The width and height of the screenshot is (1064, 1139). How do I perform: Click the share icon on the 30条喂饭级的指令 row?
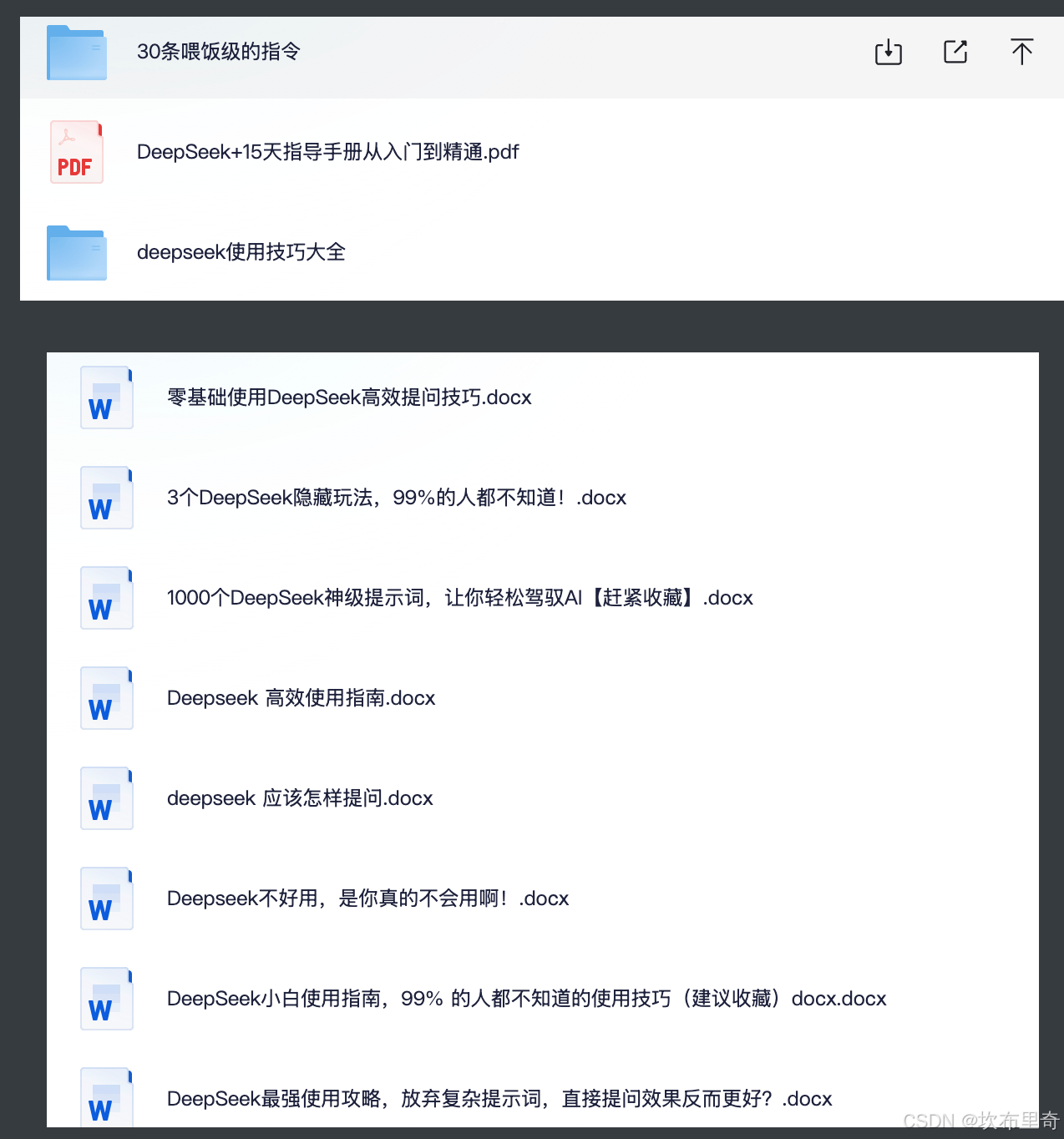pos(955,52)
